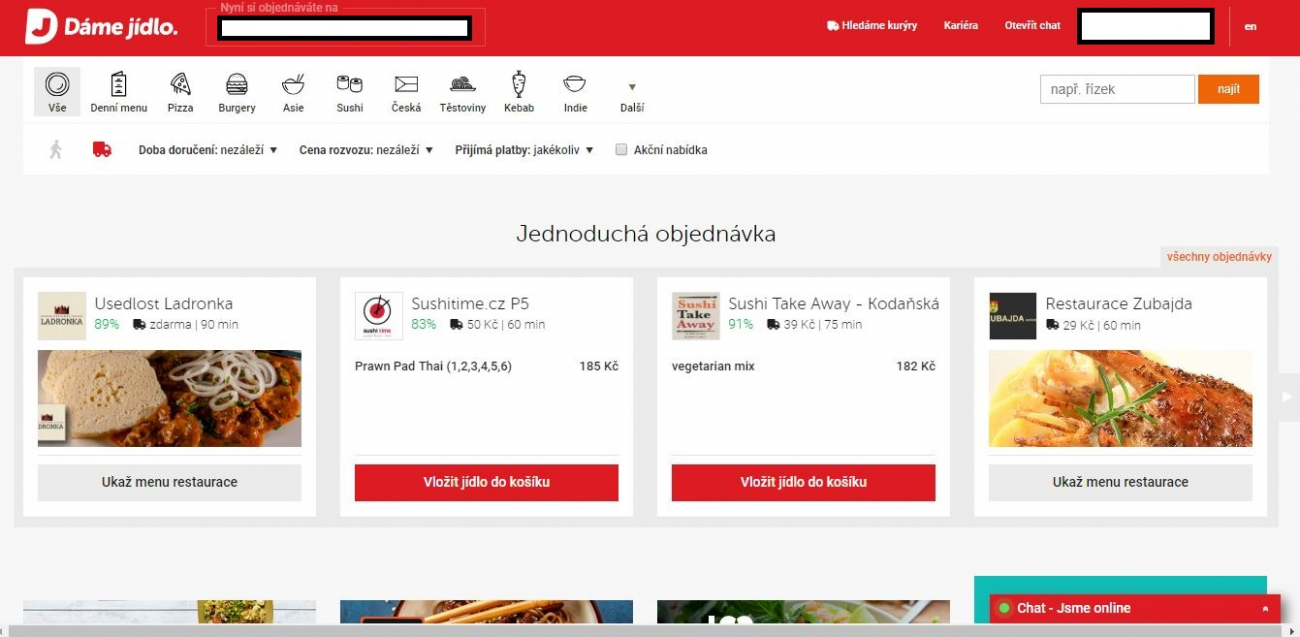Open Sushitime.cz P5 restaurant title
Image resolution: width=1300 pixels, height=637 pixels.
[x=470, y=304]
